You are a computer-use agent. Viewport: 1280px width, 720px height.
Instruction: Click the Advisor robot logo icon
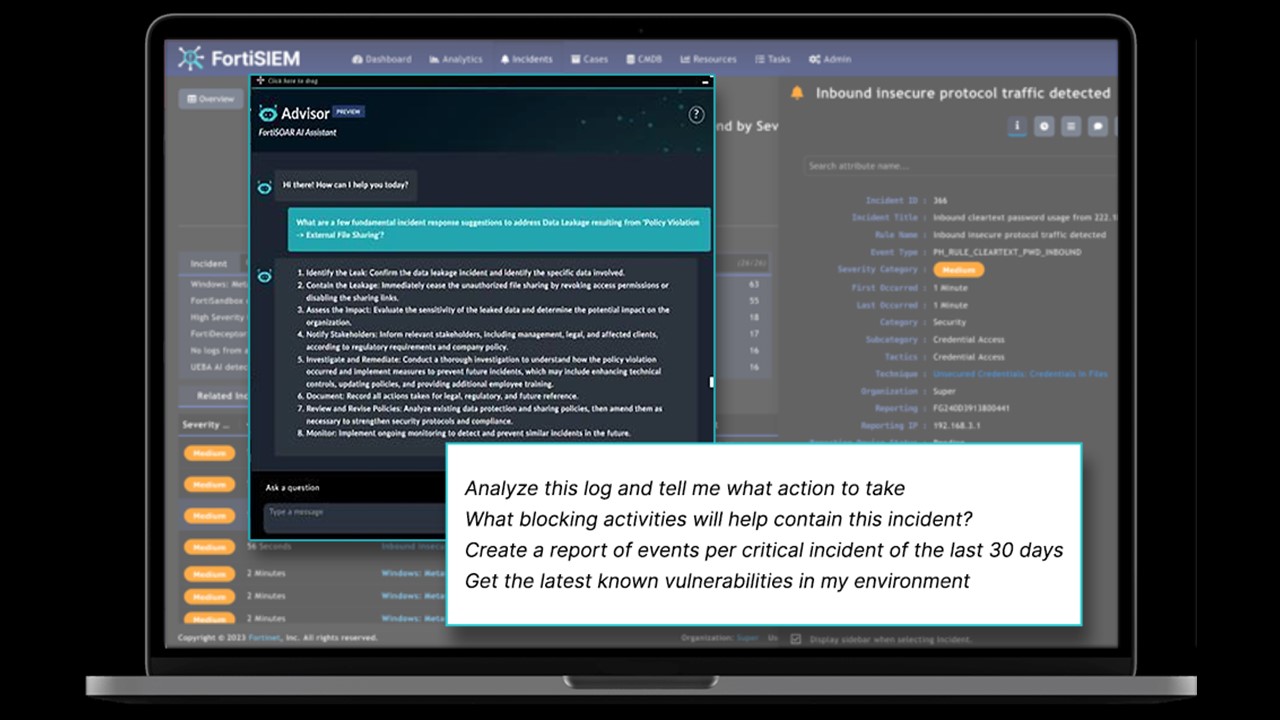point(267,113)
